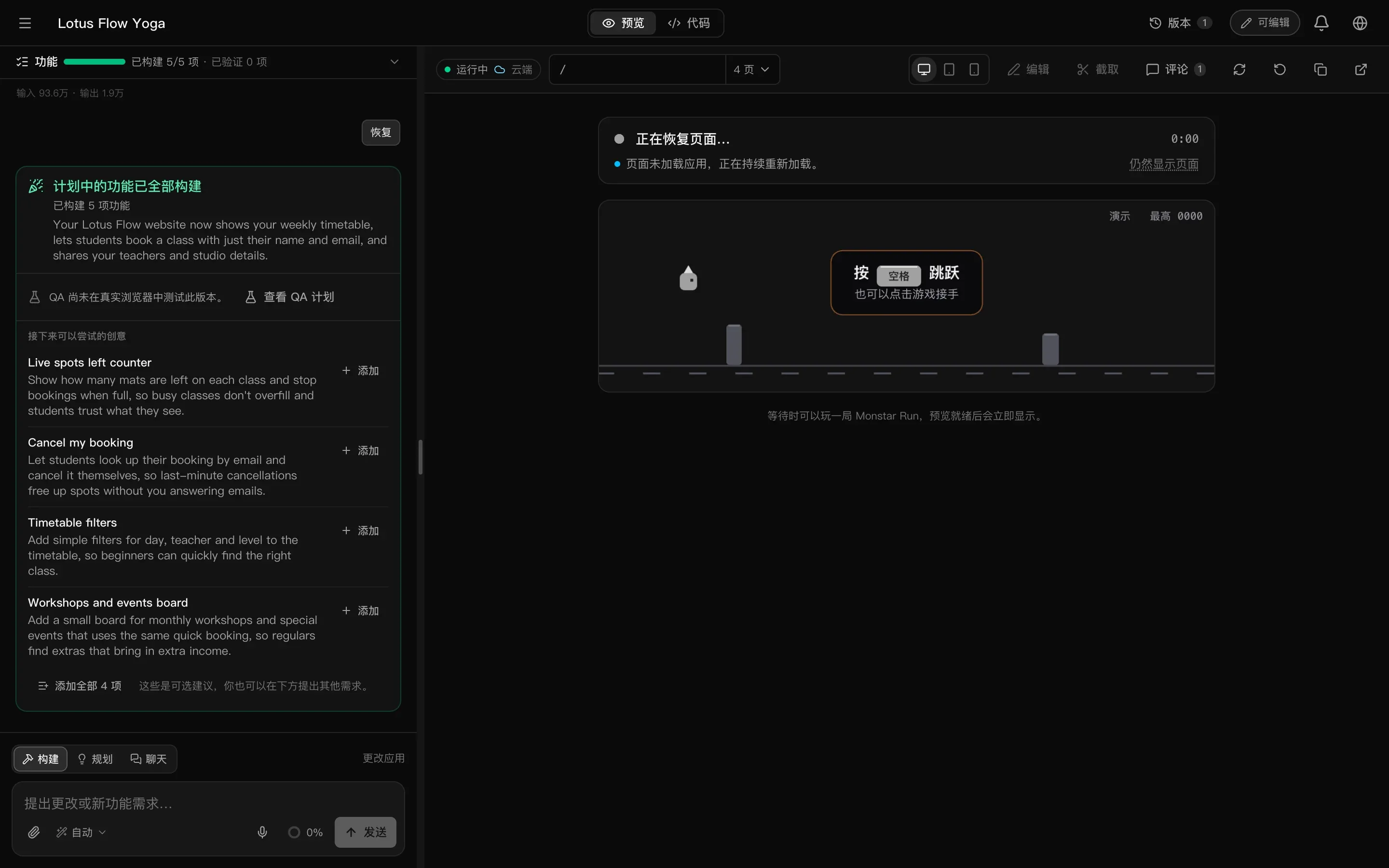Viewport: 1389px width, 868px height.
Task: Open 版本 version history
Action: tap(1180, 23)
